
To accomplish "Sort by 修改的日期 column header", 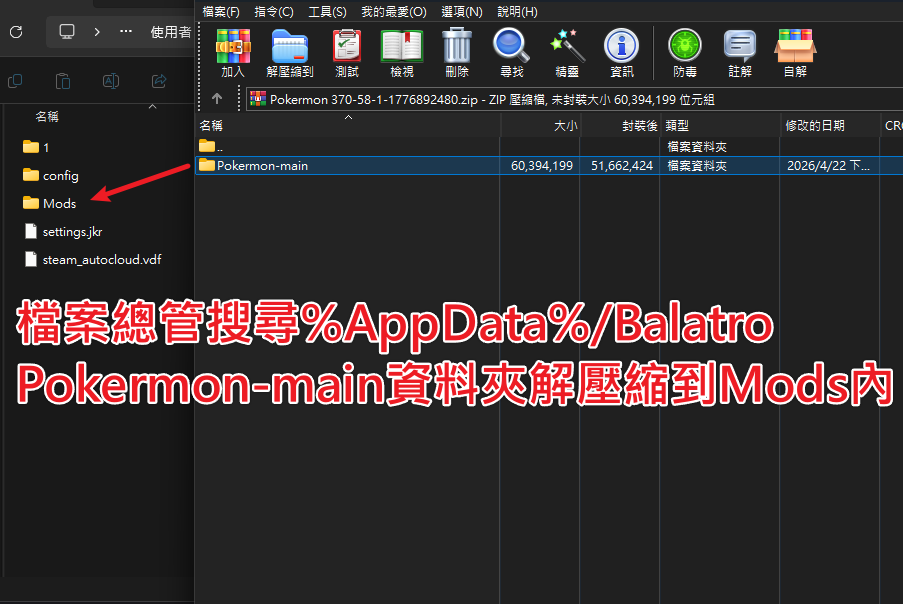I will tap(829, 126).
